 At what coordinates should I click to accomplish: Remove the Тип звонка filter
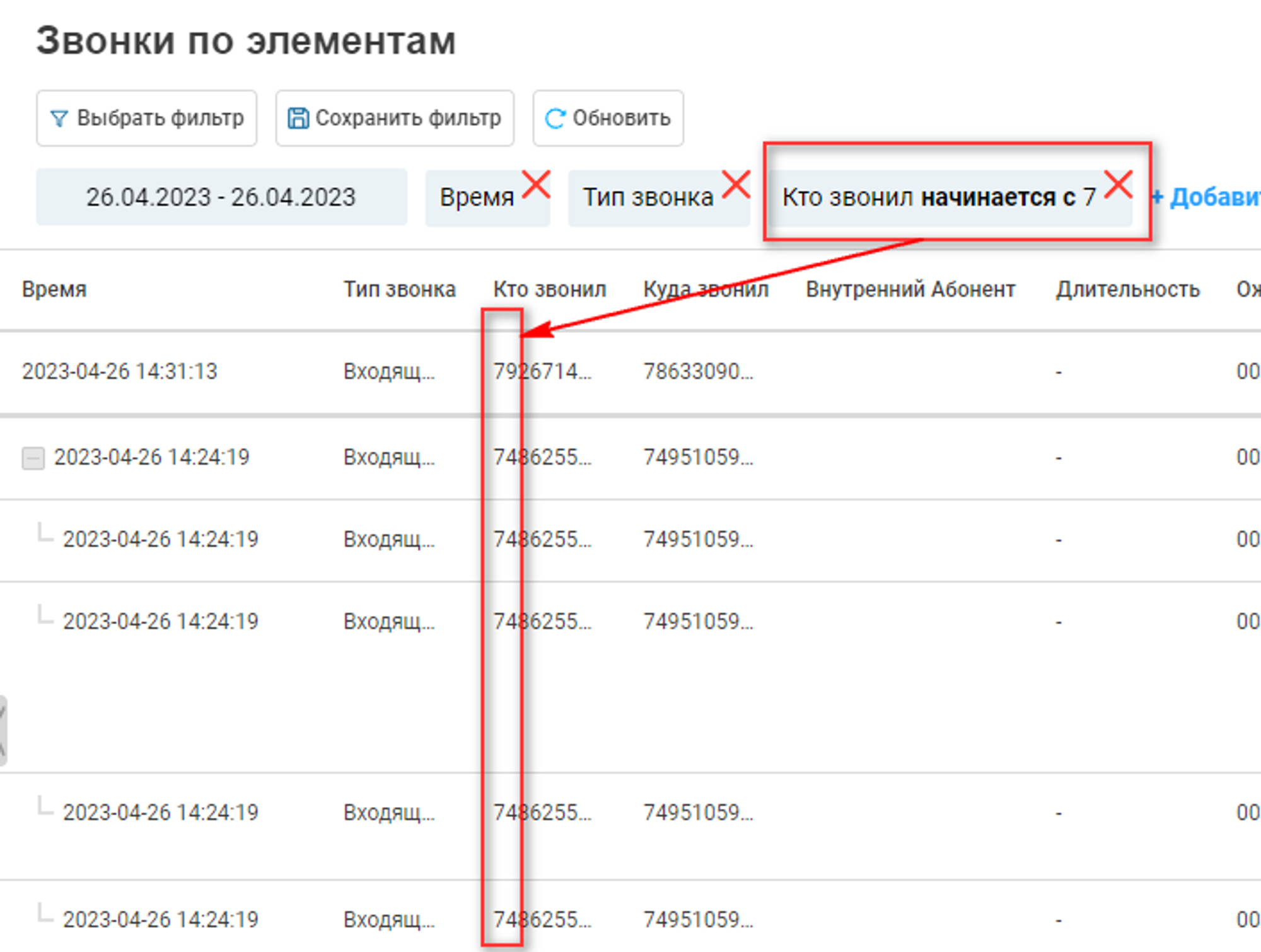coord(736,185)
